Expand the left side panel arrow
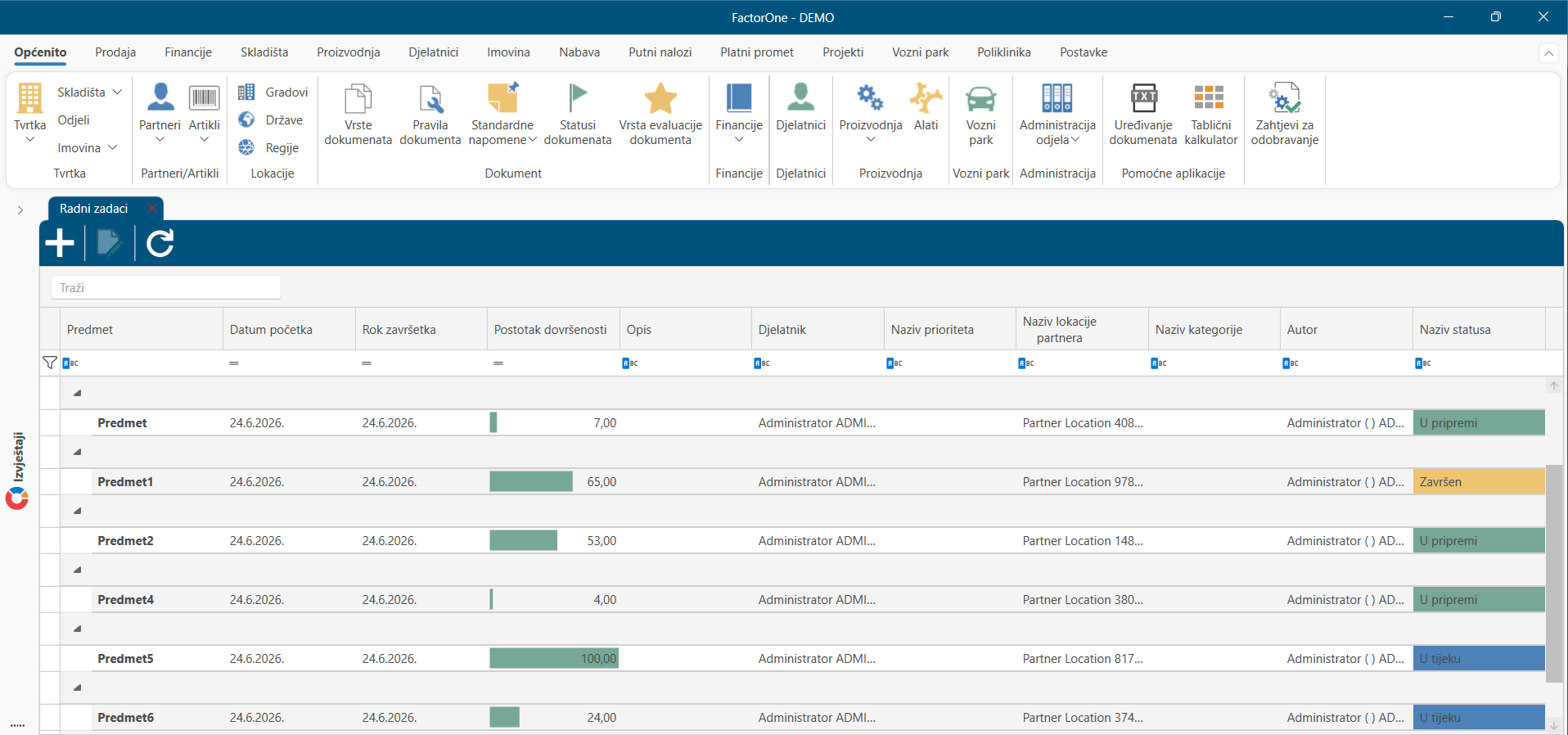The height and width of the screenshot is (735, 1568). [20, 210]
